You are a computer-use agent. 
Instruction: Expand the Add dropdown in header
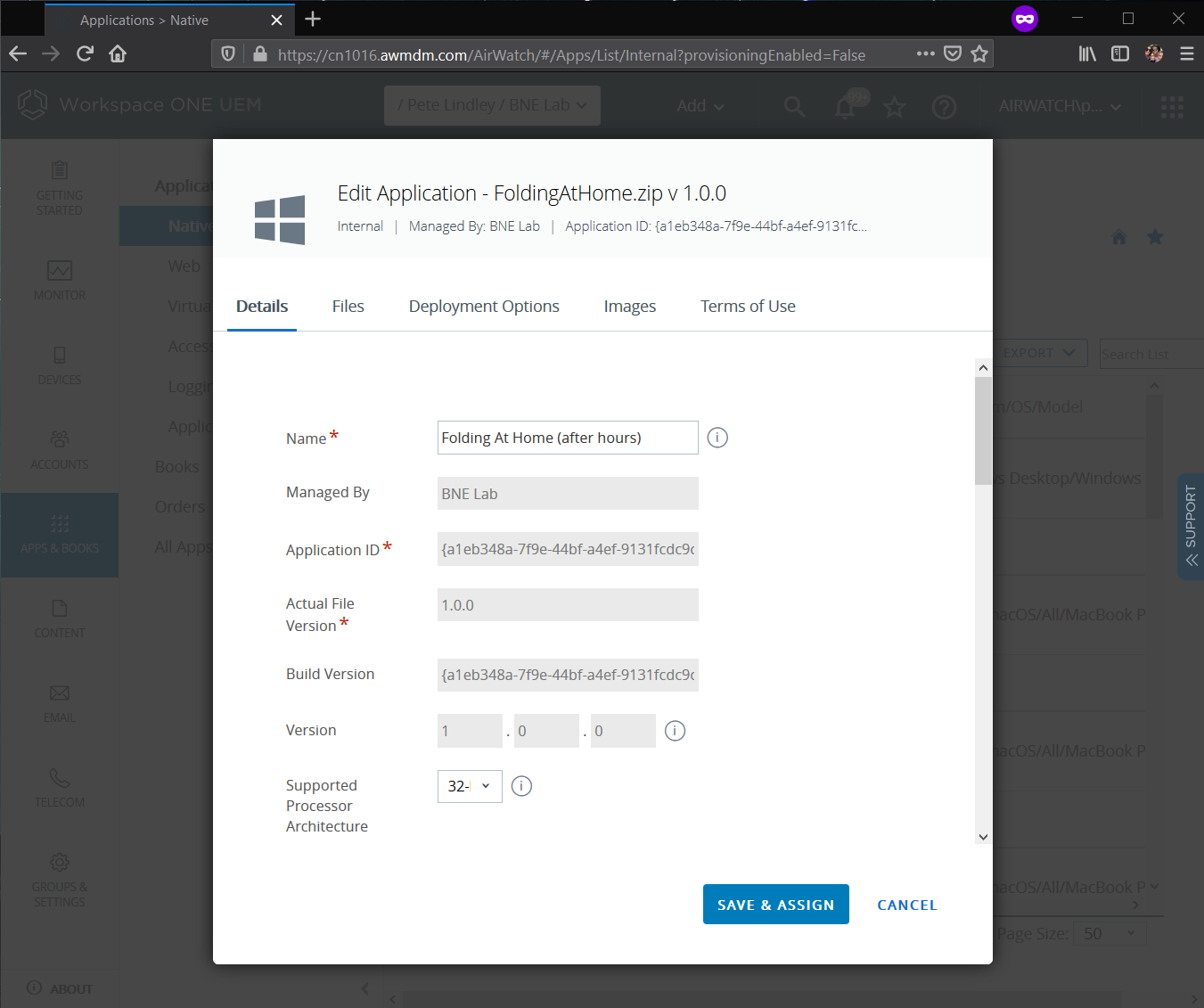pos(700,106)
